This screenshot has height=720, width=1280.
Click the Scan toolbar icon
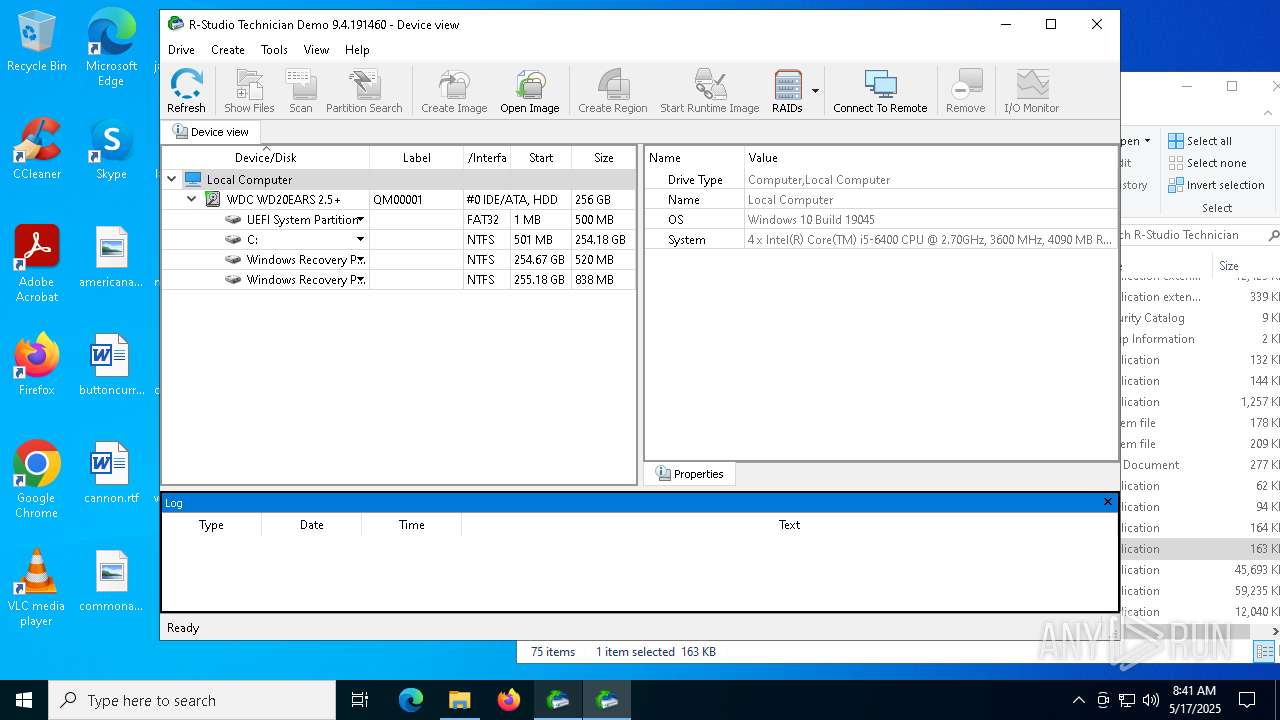coord(301,91)
